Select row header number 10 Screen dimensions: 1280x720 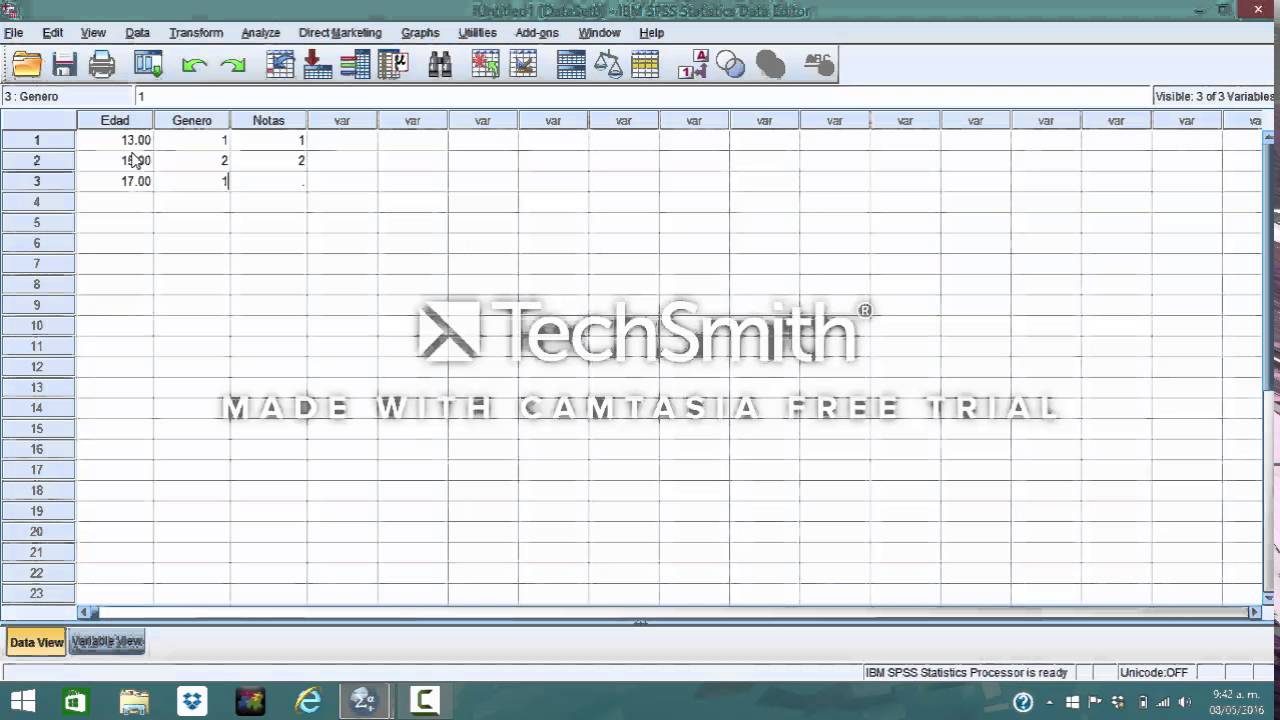pyautogui.click(x=38, y=326)
